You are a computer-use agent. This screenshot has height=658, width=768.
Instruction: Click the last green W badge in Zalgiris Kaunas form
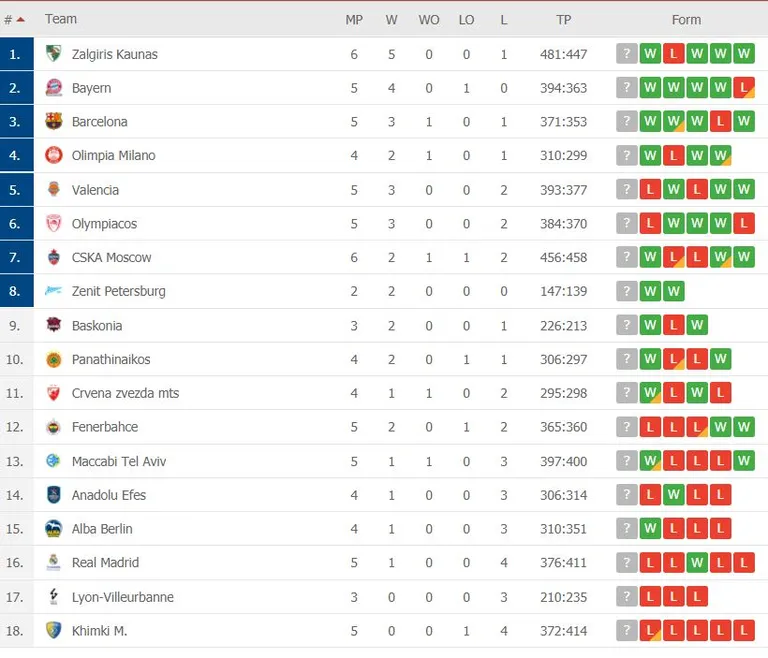tap(744, 53)
